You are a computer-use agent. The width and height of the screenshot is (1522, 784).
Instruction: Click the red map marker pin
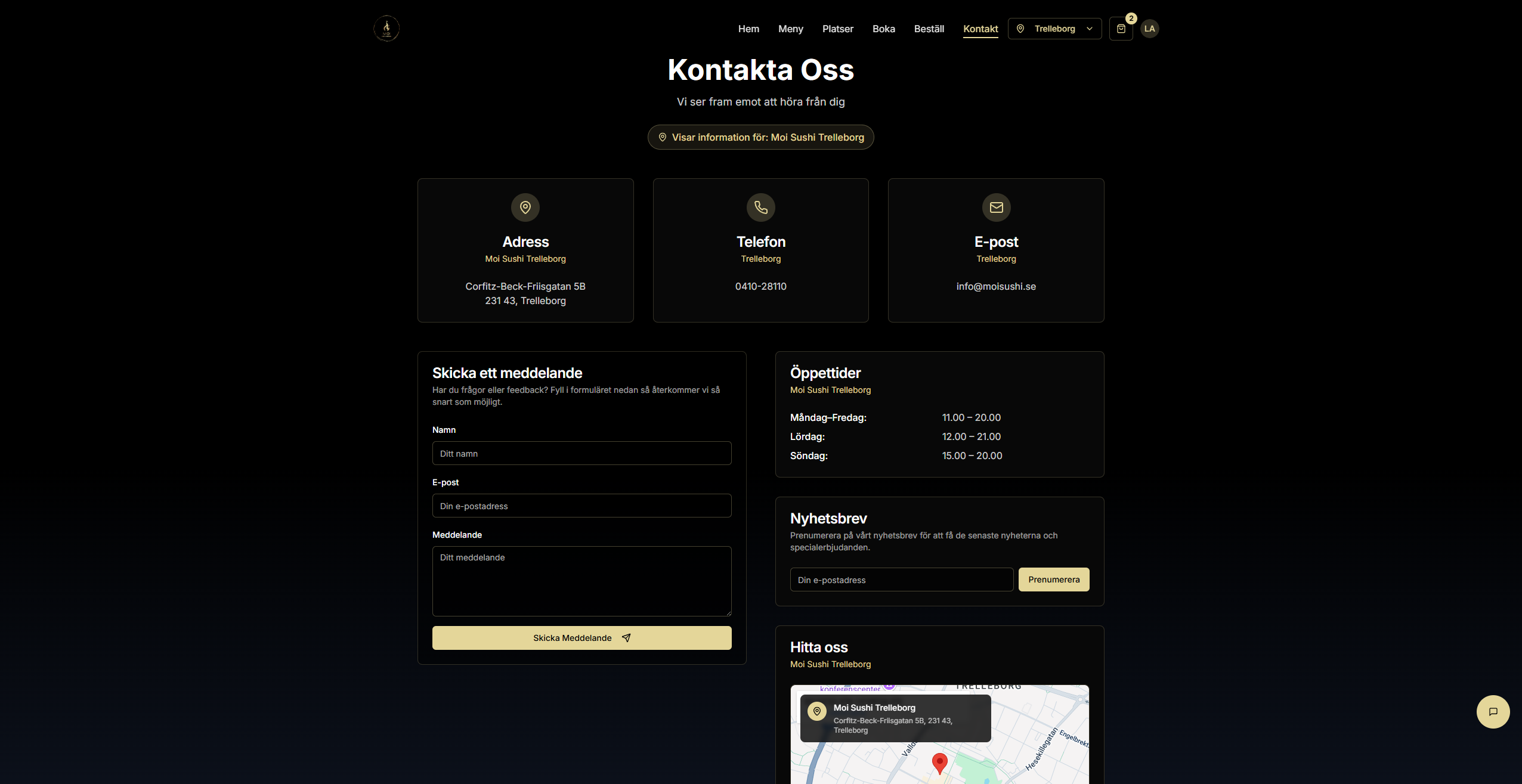point(939,763)
